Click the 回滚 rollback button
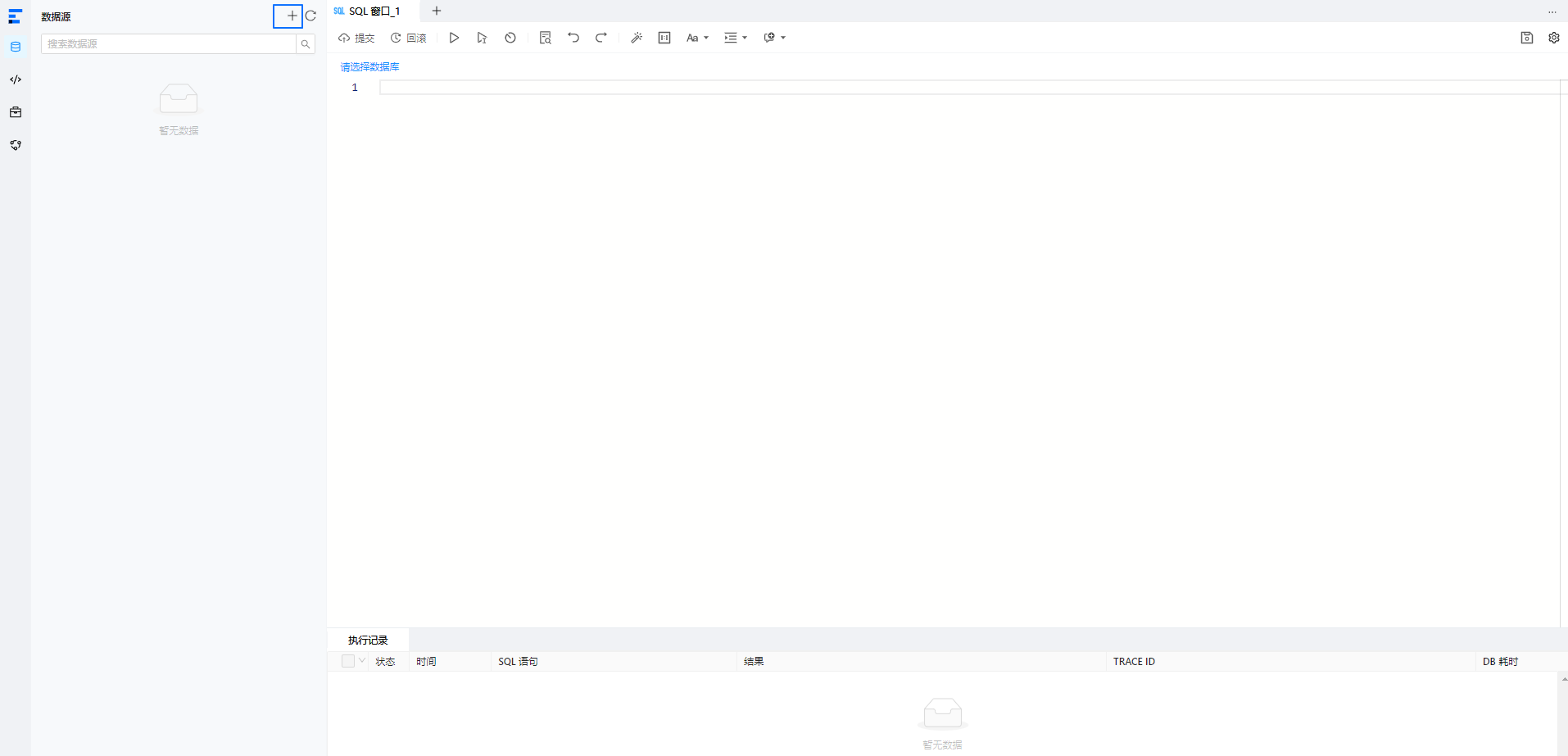This screenshot has width=1568, height=756. [408, 38]
